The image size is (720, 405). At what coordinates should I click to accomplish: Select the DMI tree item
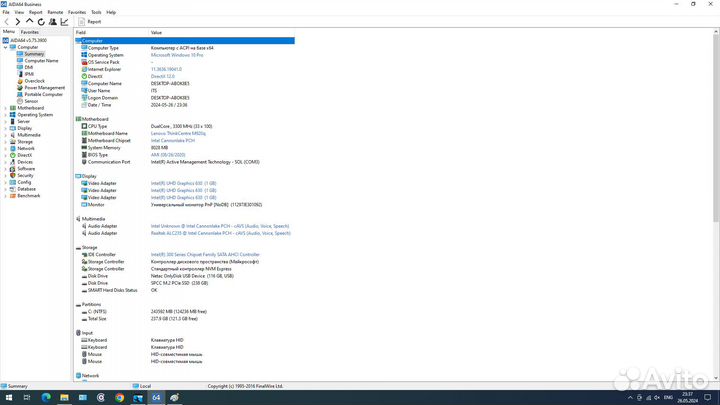pos(28,67)
